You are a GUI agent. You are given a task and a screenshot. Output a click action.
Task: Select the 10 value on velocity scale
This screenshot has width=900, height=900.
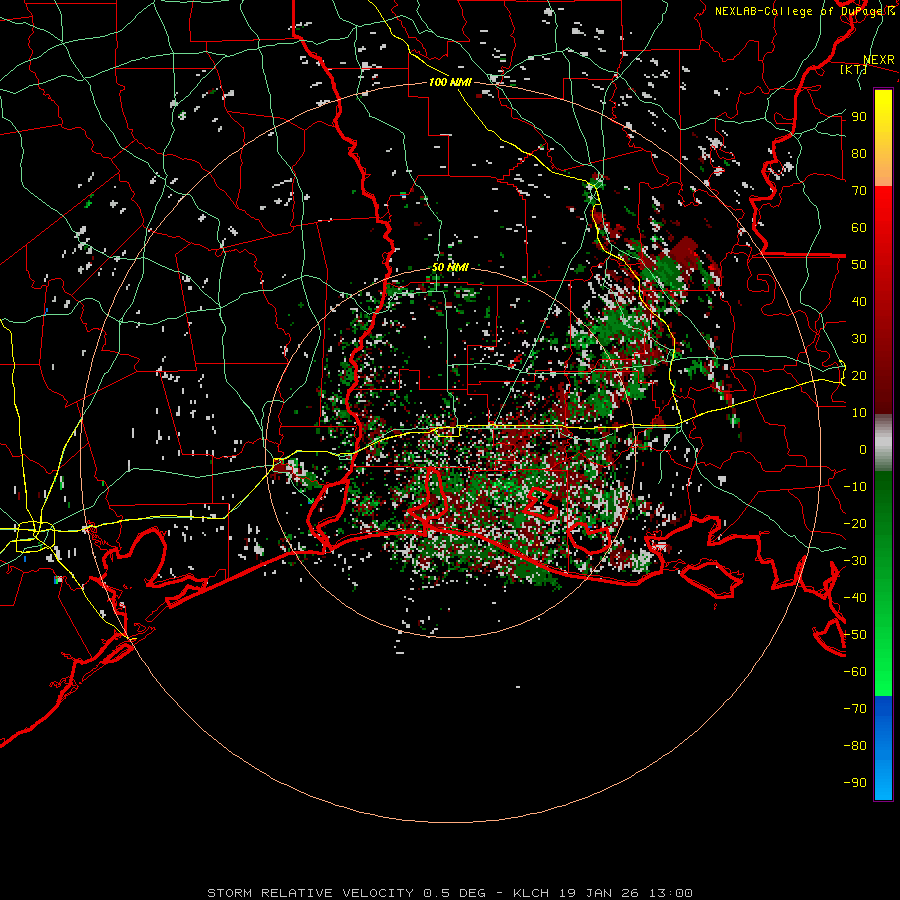(x=859, y=413)
